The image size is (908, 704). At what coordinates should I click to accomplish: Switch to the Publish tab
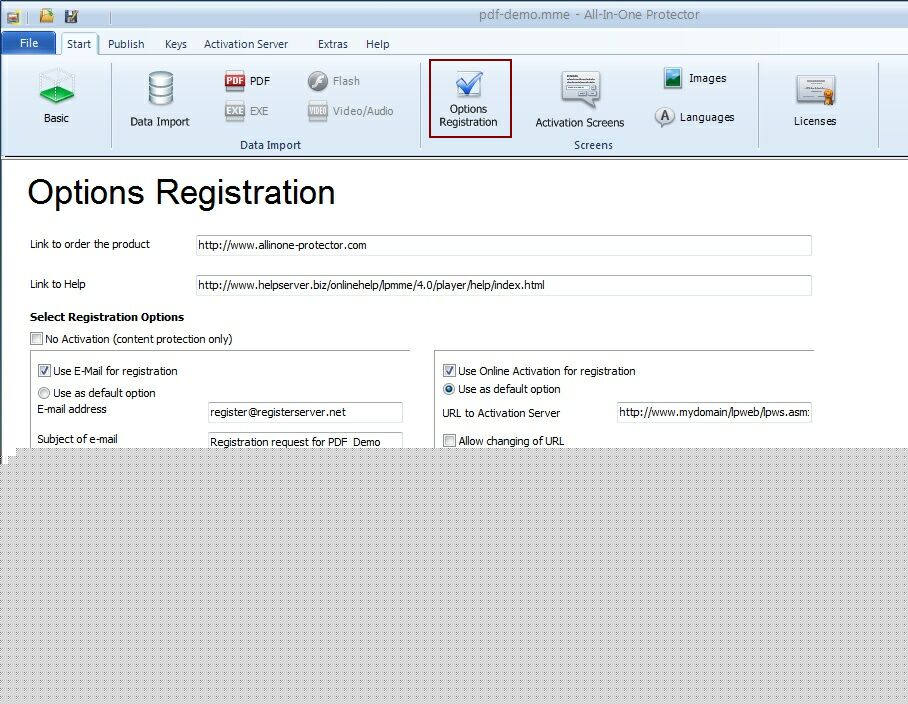coord(126,44)
